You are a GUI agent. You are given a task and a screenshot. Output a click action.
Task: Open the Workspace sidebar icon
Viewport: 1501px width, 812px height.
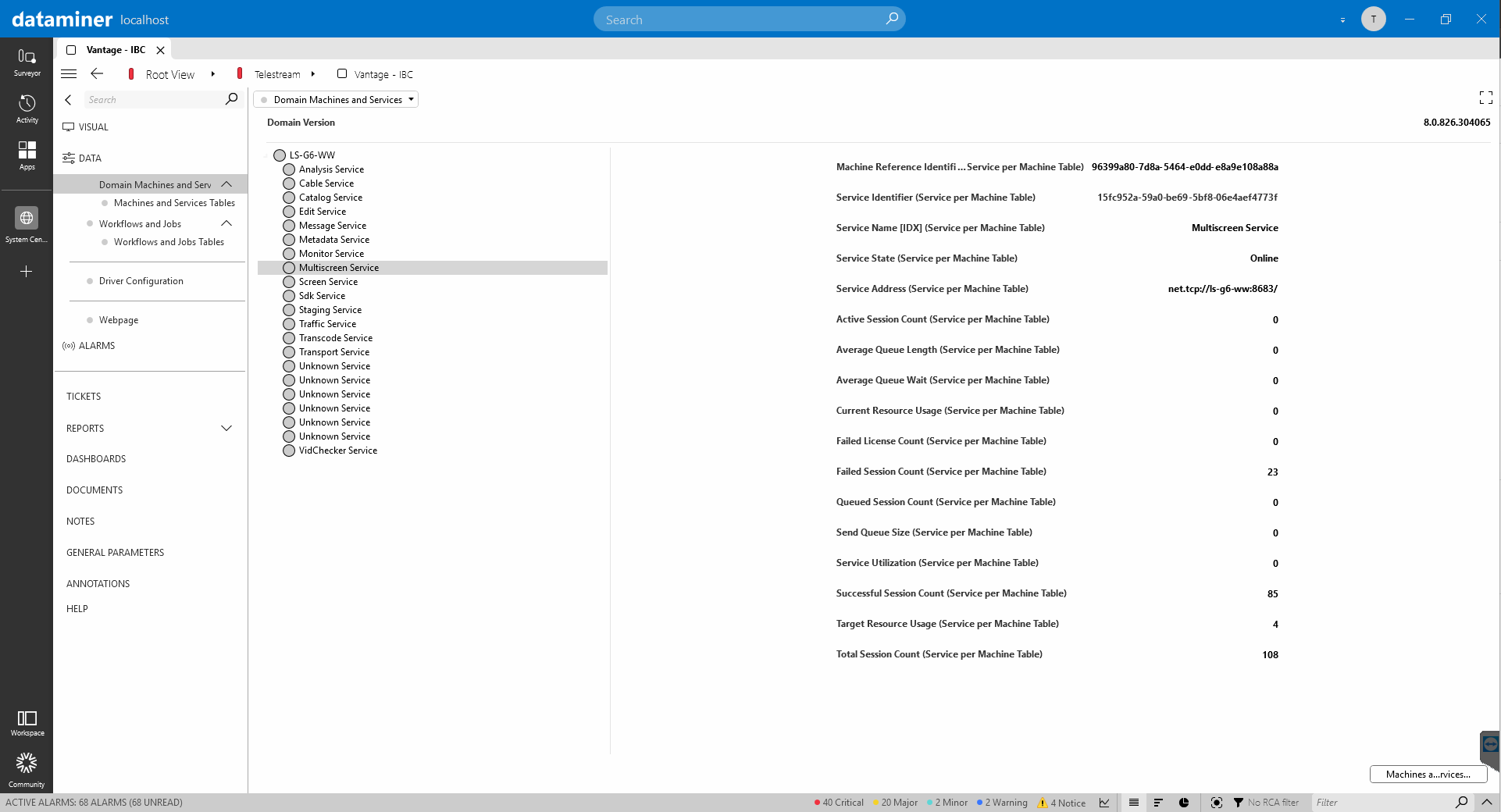click(27, 722)
